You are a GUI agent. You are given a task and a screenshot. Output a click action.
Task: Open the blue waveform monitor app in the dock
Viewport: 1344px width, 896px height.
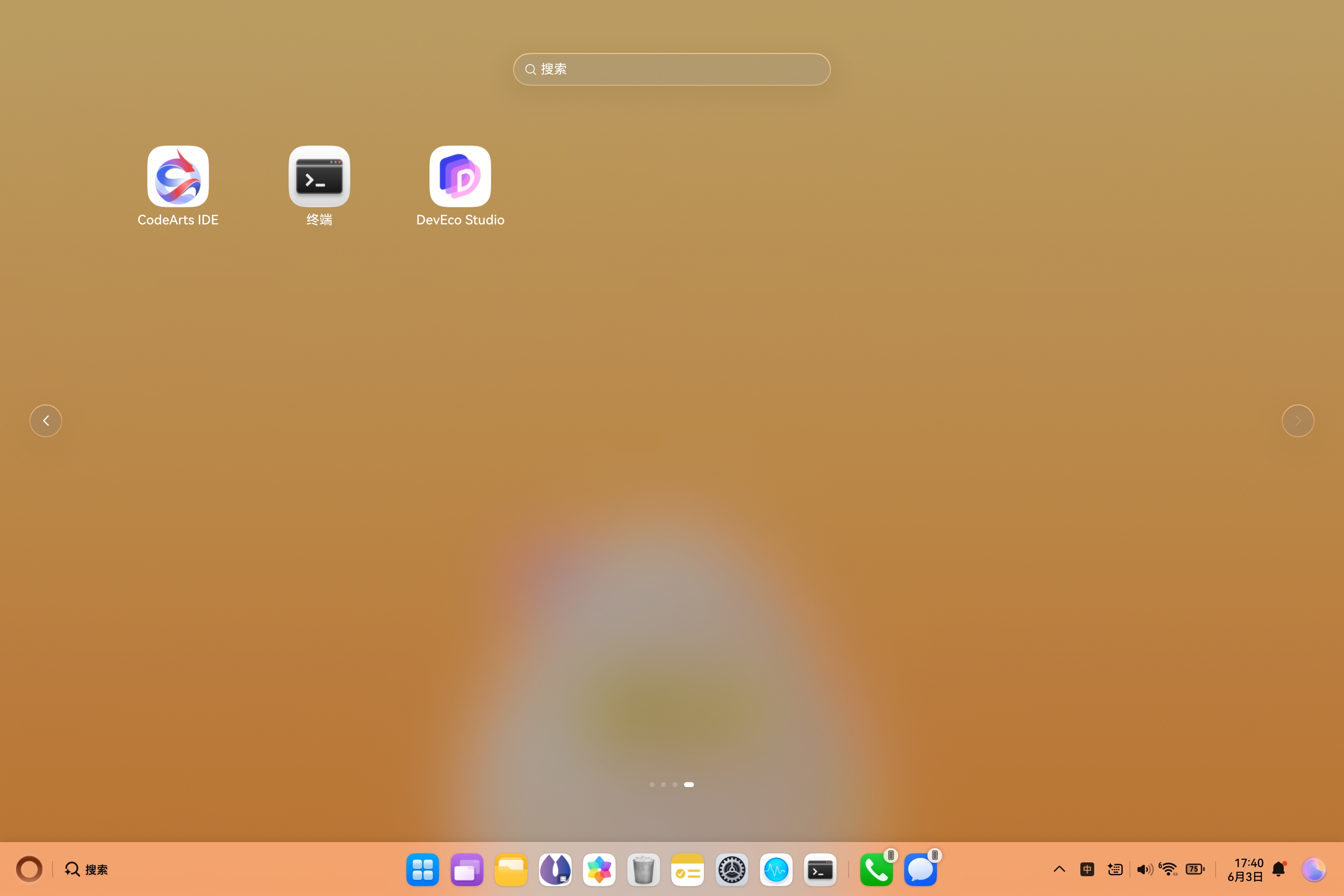pos(776,870)
